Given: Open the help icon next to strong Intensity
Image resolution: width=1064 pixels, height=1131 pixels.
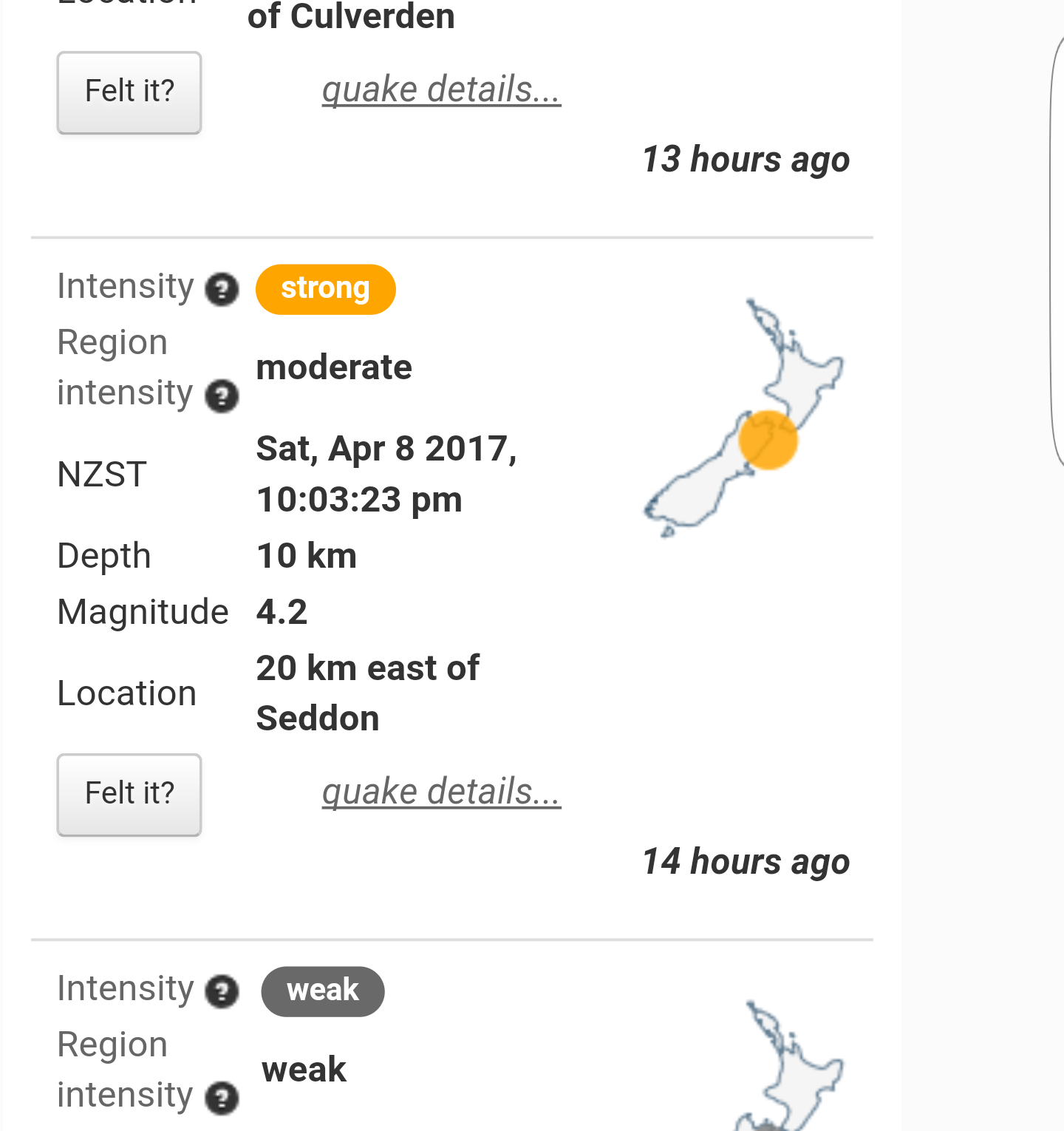Looking at the screenshot, I should [x=222, y=289].
